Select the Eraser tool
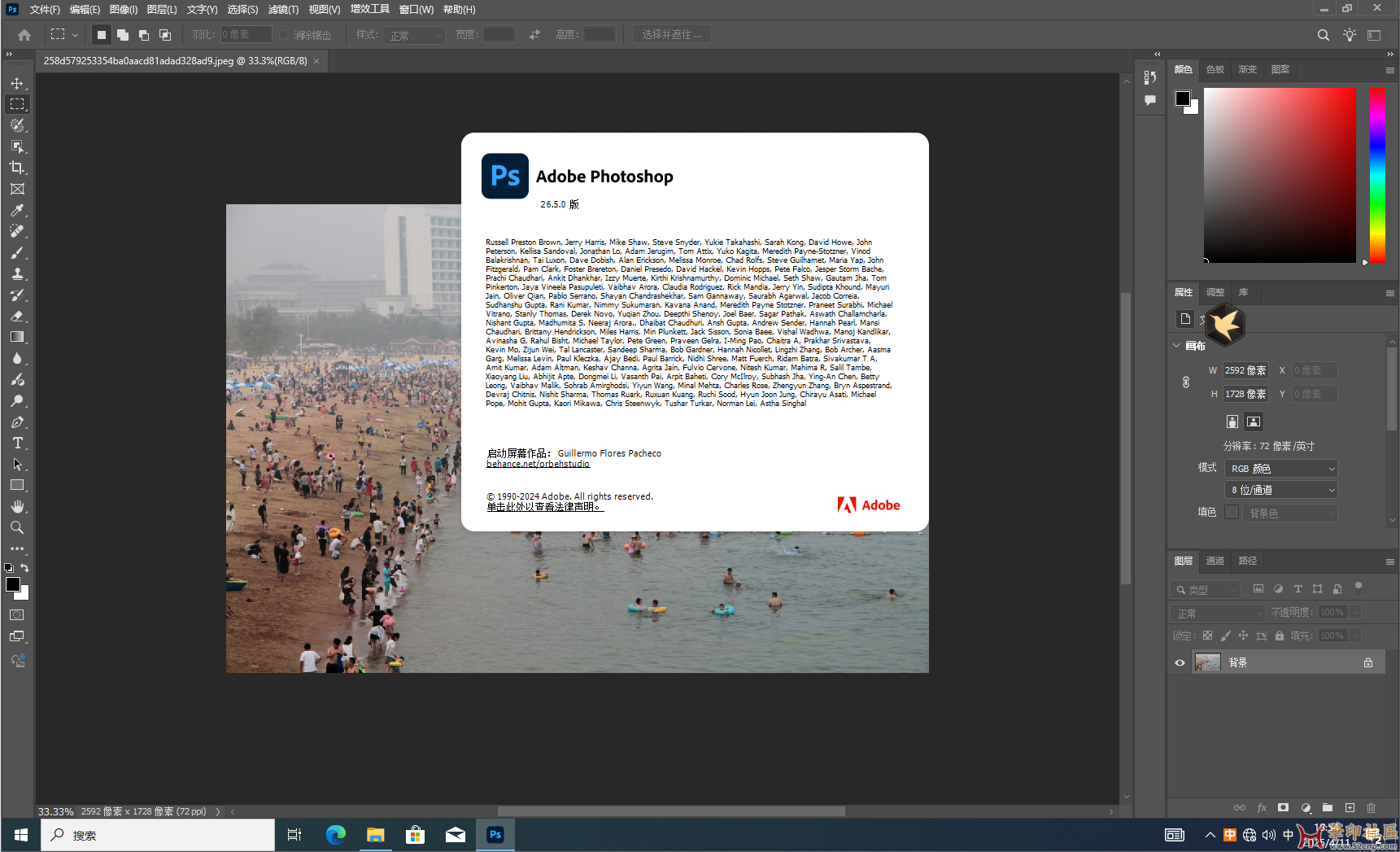The height and width of the screenshot is (852, 1400). pyautogui.click(x=17, y=316)
